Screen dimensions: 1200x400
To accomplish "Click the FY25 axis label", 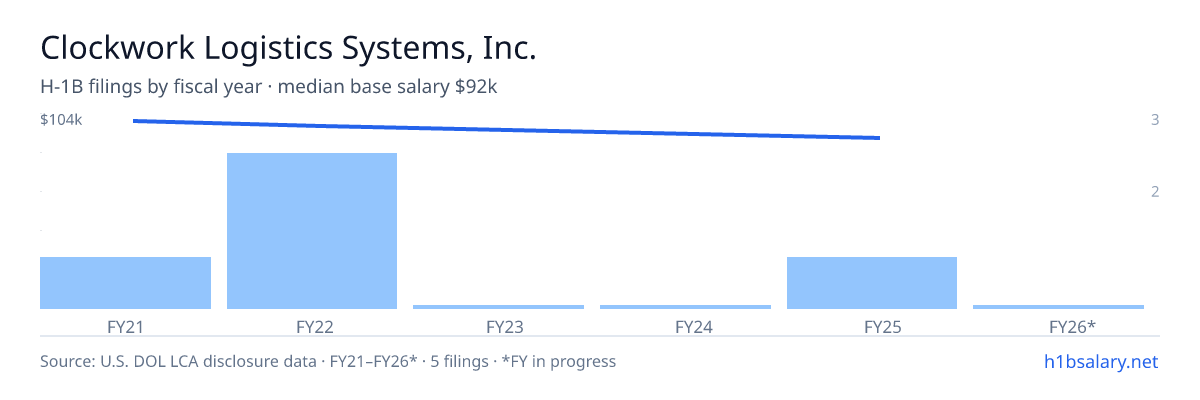I will click(872, 326).
